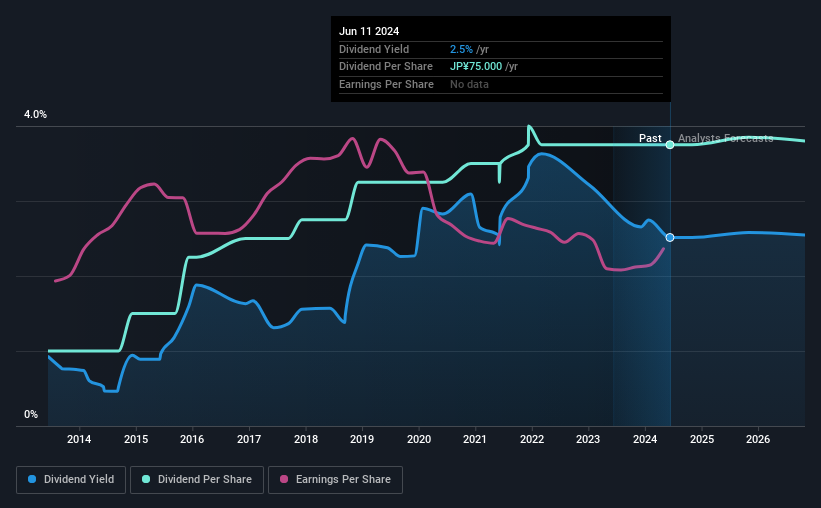821x508 pixels.
Task: Click the 2015 x-axis label
Action: click(x=136, y=439)
